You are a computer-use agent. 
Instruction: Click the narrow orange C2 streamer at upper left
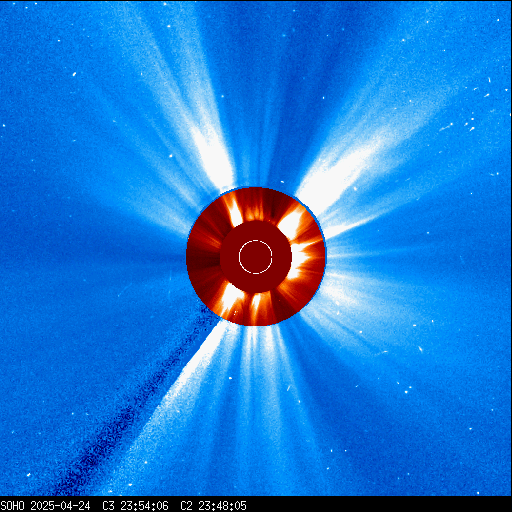[234, 210]
